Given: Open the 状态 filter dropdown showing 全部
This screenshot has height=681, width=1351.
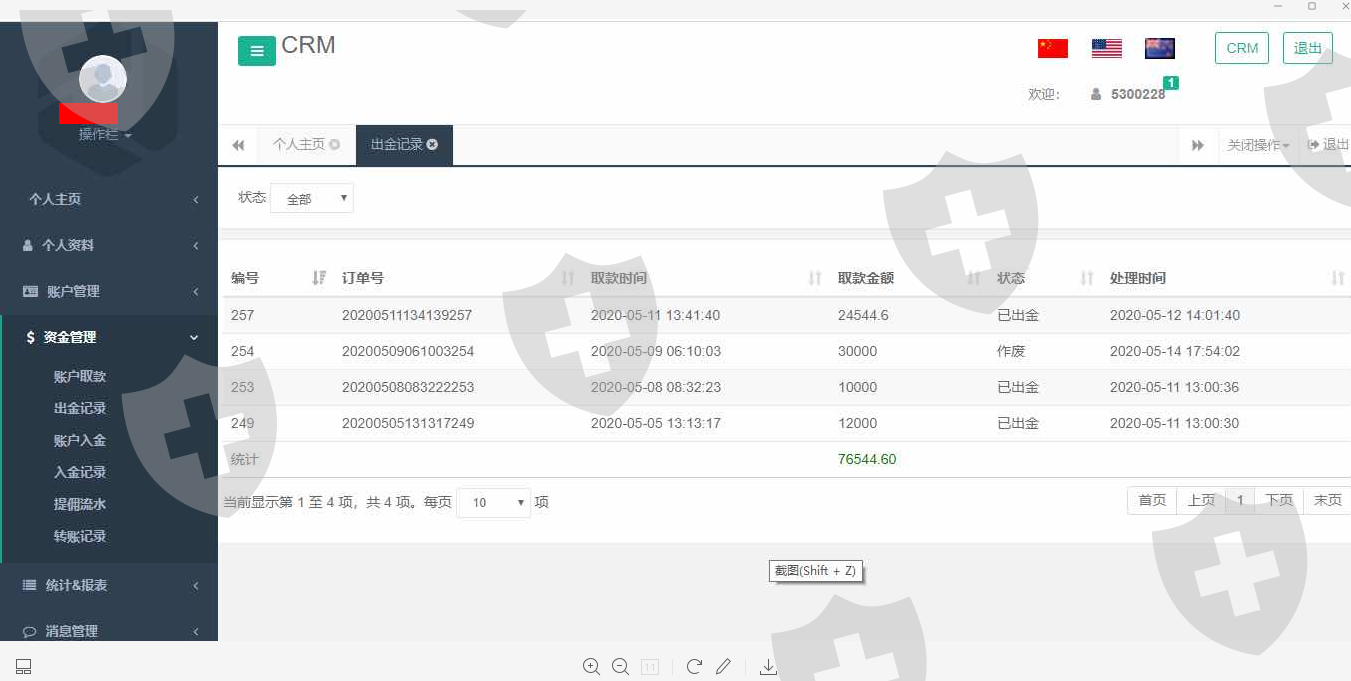Looking at the screenshot, I should click(312, 198).
